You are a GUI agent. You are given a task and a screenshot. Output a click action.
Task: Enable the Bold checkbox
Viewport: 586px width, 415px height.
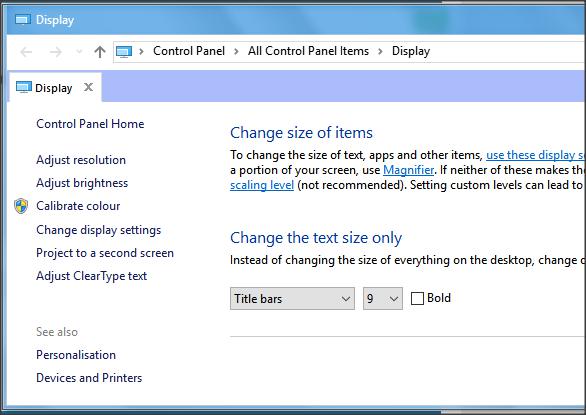coord(417,298)
